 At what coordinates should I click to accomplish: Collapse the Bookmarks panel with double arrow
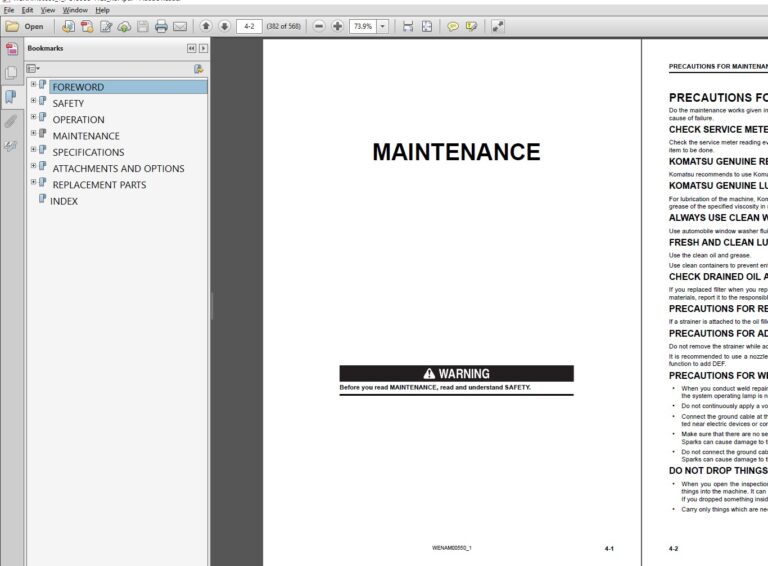point(192,48)
